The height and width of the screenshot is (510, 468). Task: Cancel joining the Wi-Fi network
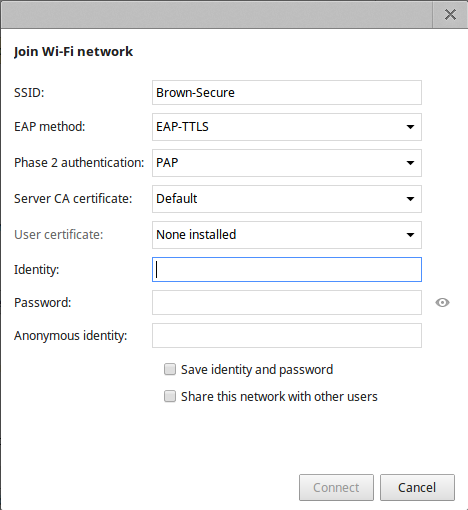pyautogui.click(x=417, y=487)
